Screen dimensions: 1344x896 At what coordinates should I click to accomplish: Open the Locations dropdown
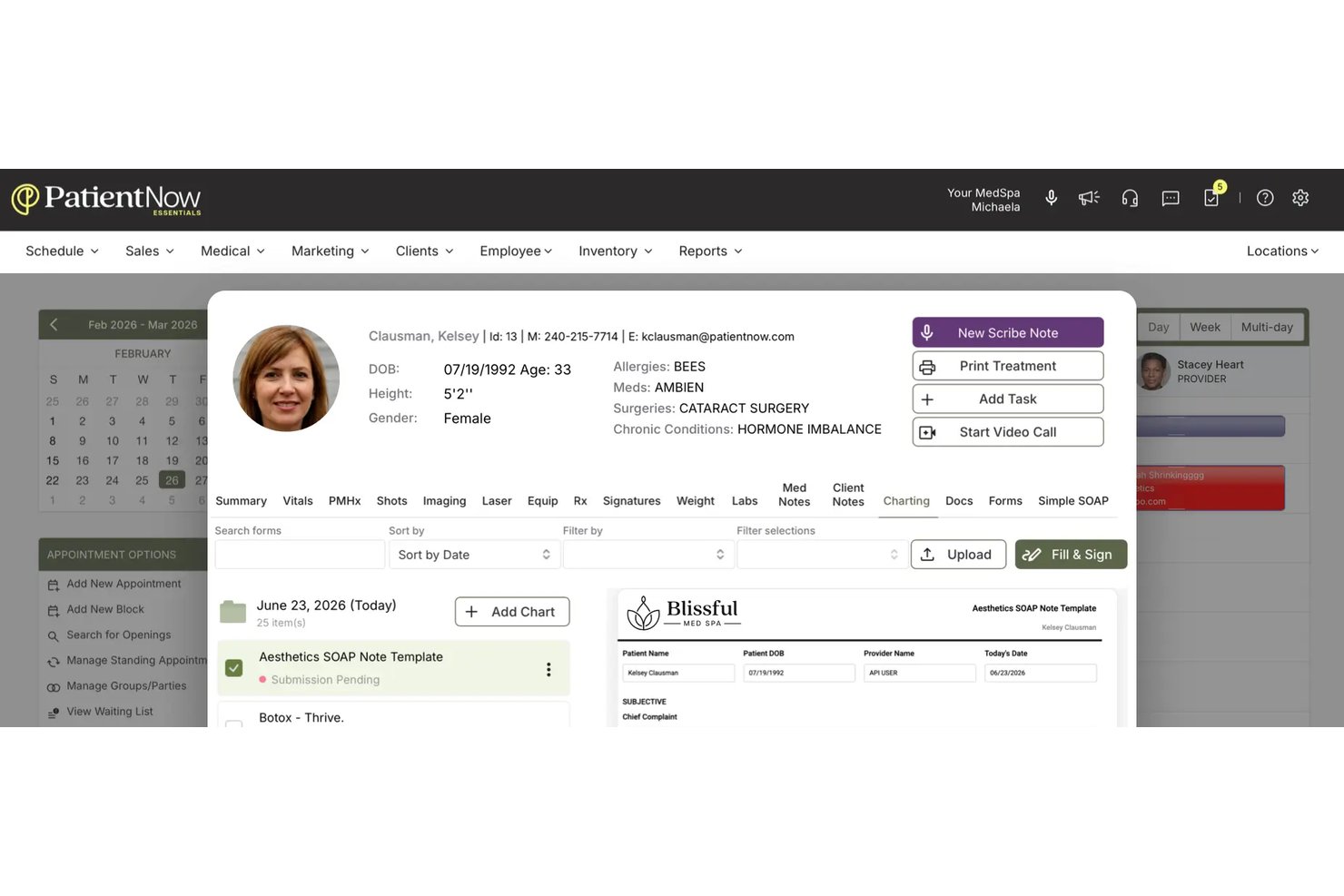pos(1282,251)
